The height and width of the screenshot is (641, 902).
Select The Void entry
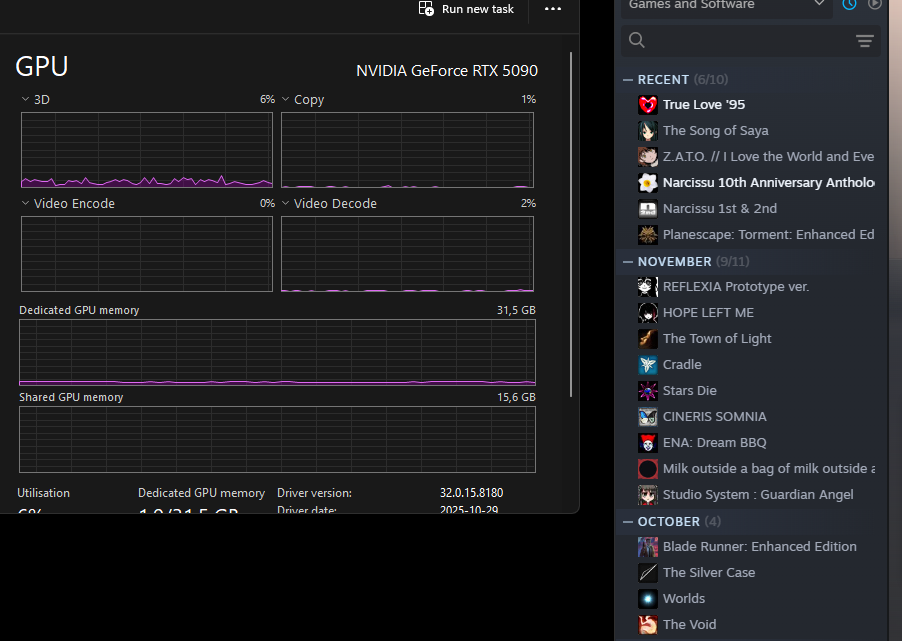coord(689,624)
